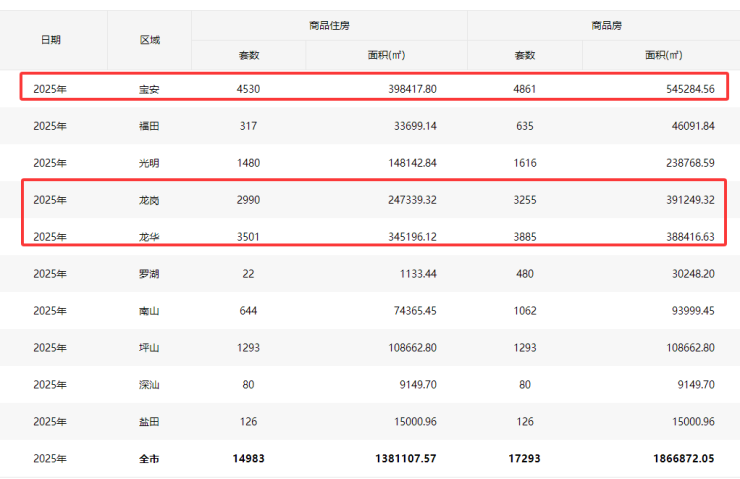Click the 日期 column header
Screen dimensions: 740x479
(x=50, y=40)
